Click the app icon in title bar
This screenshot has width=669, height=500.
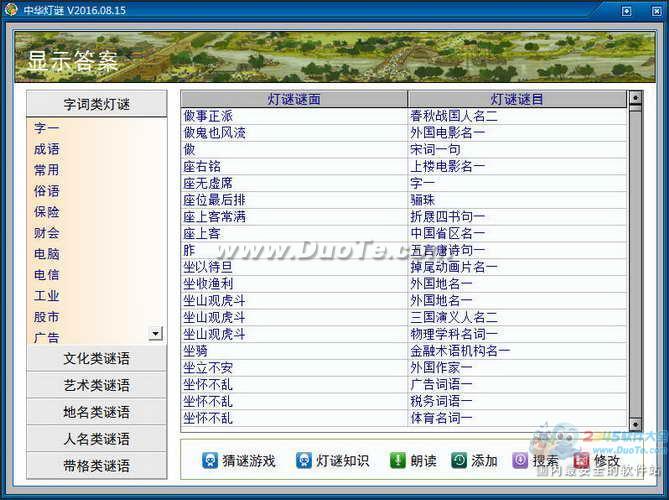[11, 10]
